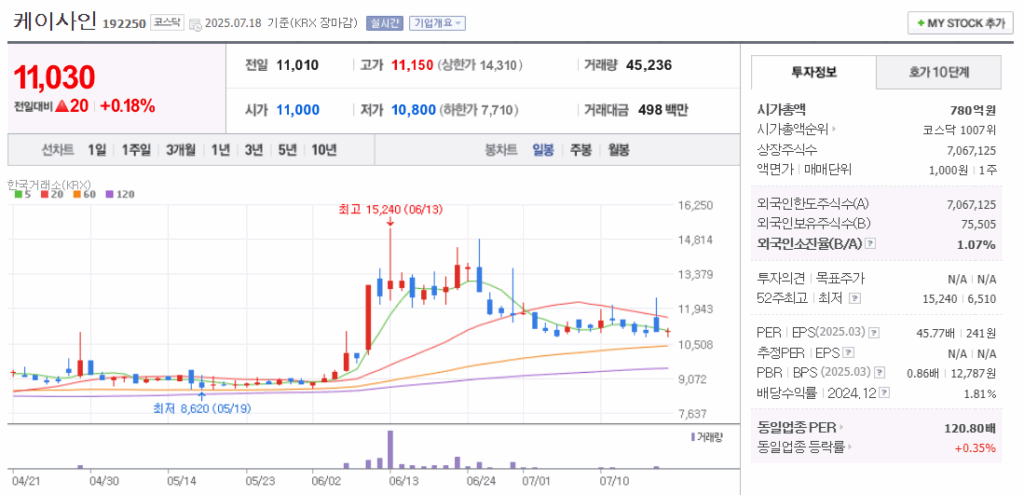Click the calendar clock icon beside 2025.07.18
This screenshot has height=495, width=1024.
(195, 24)
